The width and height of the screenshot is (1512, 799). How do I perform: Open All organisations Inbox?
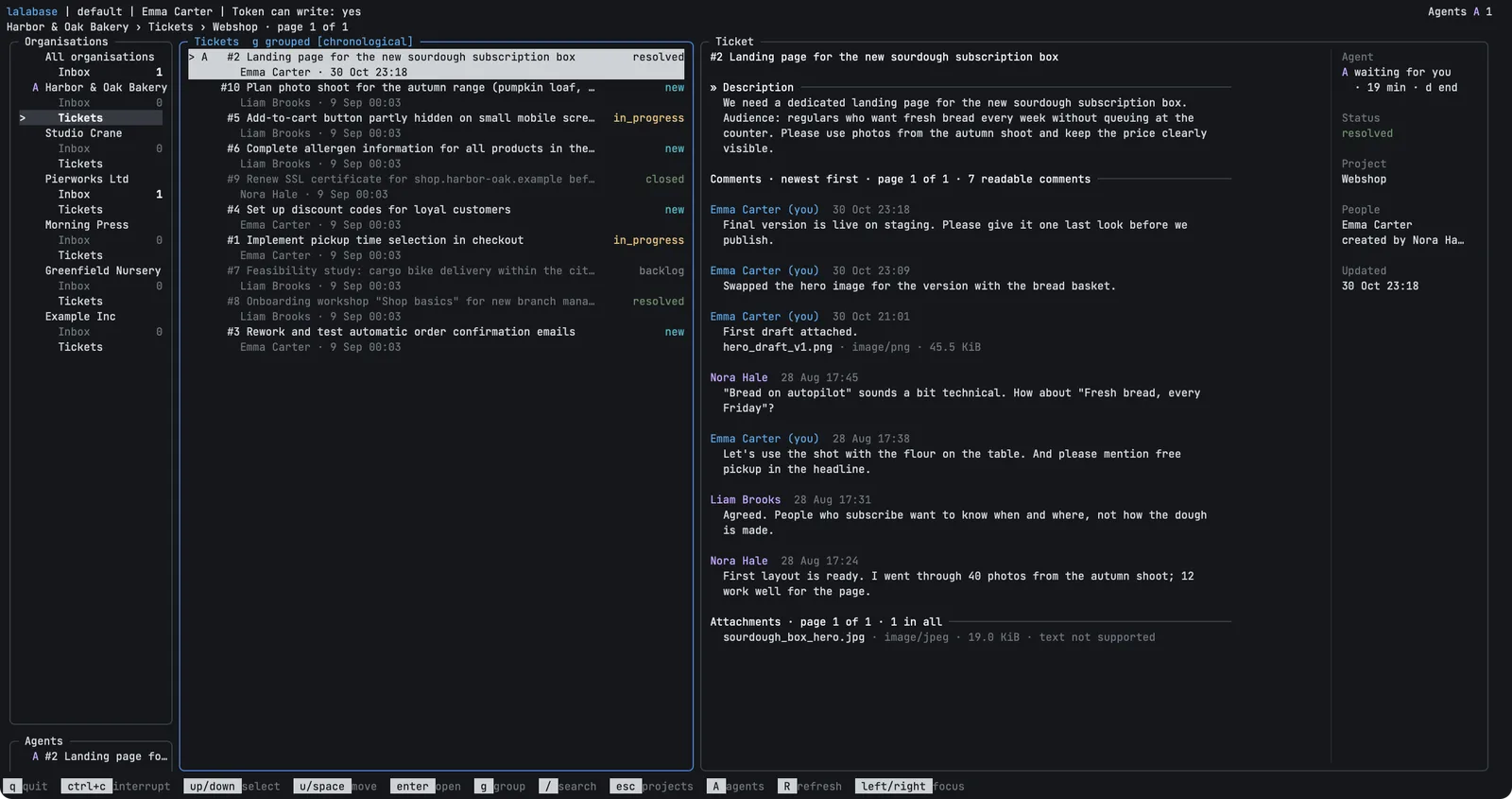pyautogui.click(x=91, y=72)
